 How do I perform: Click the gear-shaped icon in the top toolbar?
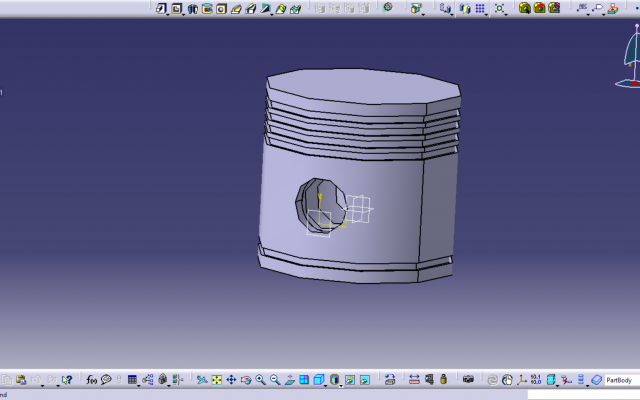(388, 7)
